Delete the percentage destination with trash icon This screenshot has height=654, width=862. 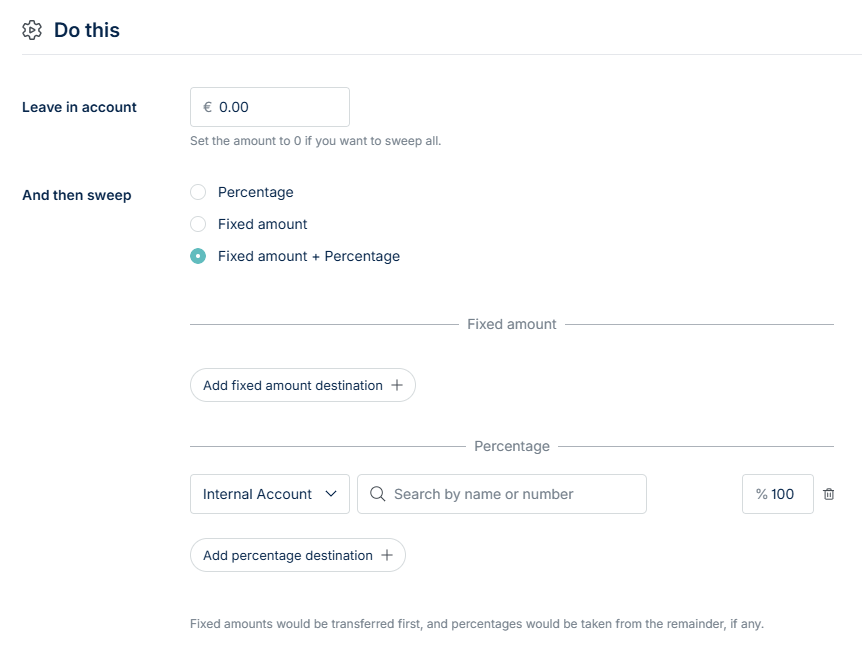tap(829, 494)
